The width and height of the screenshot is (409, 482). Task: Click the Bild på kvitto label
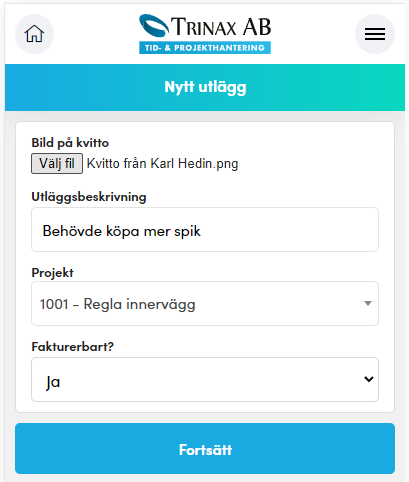(x=70, y=143)
